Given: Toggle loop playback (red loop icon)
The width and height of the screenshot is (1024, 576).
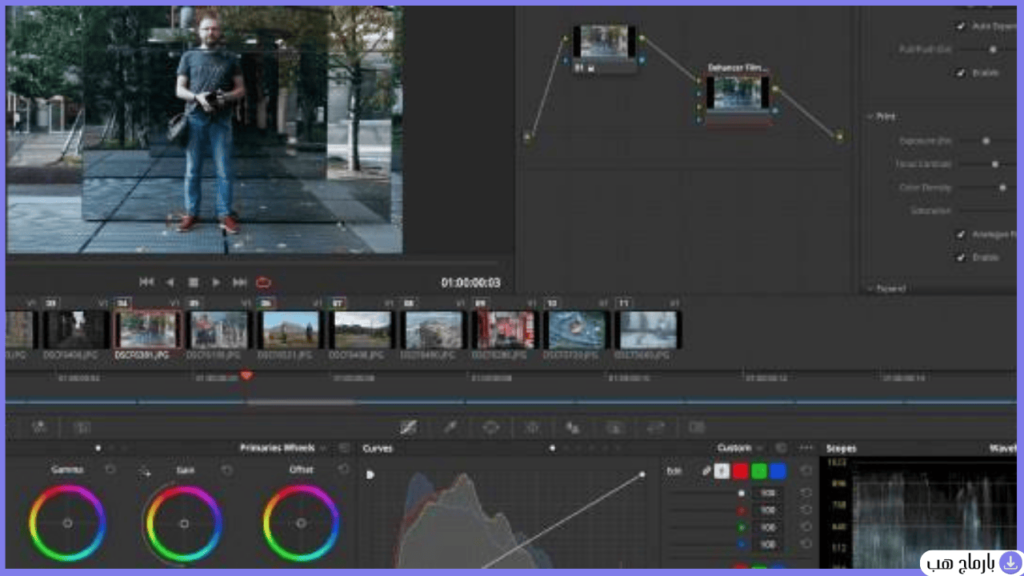Looking at the screenshot, I should [x=263, y=282].
